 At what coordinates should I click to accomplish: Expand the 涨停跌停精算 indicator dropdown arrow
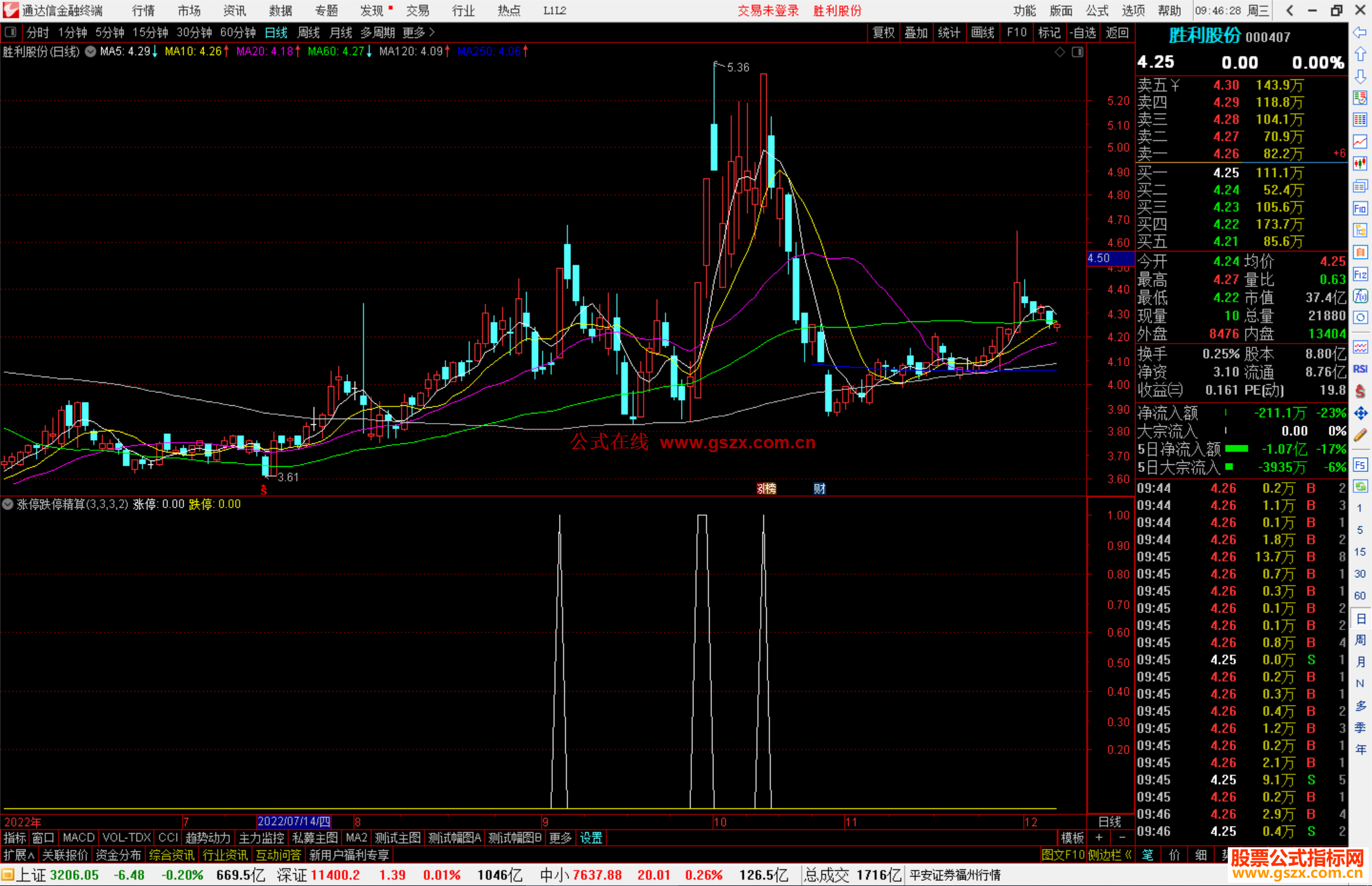pyautogui.click(x=8, y=504)
